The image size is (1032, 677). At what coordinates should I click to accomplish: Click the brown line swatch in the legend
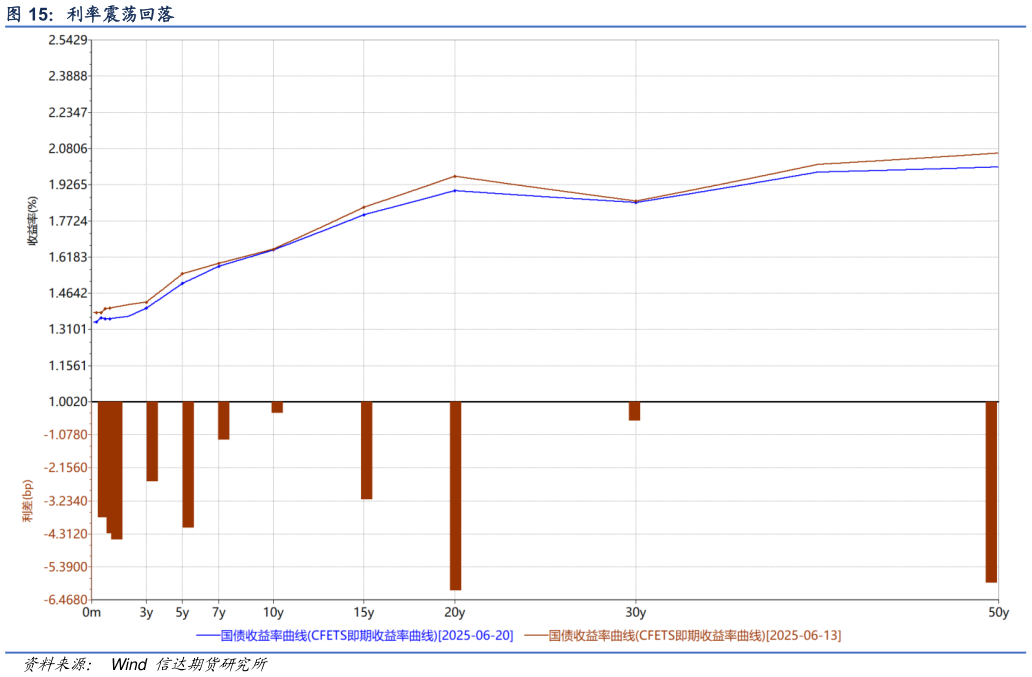pos(535,635)
